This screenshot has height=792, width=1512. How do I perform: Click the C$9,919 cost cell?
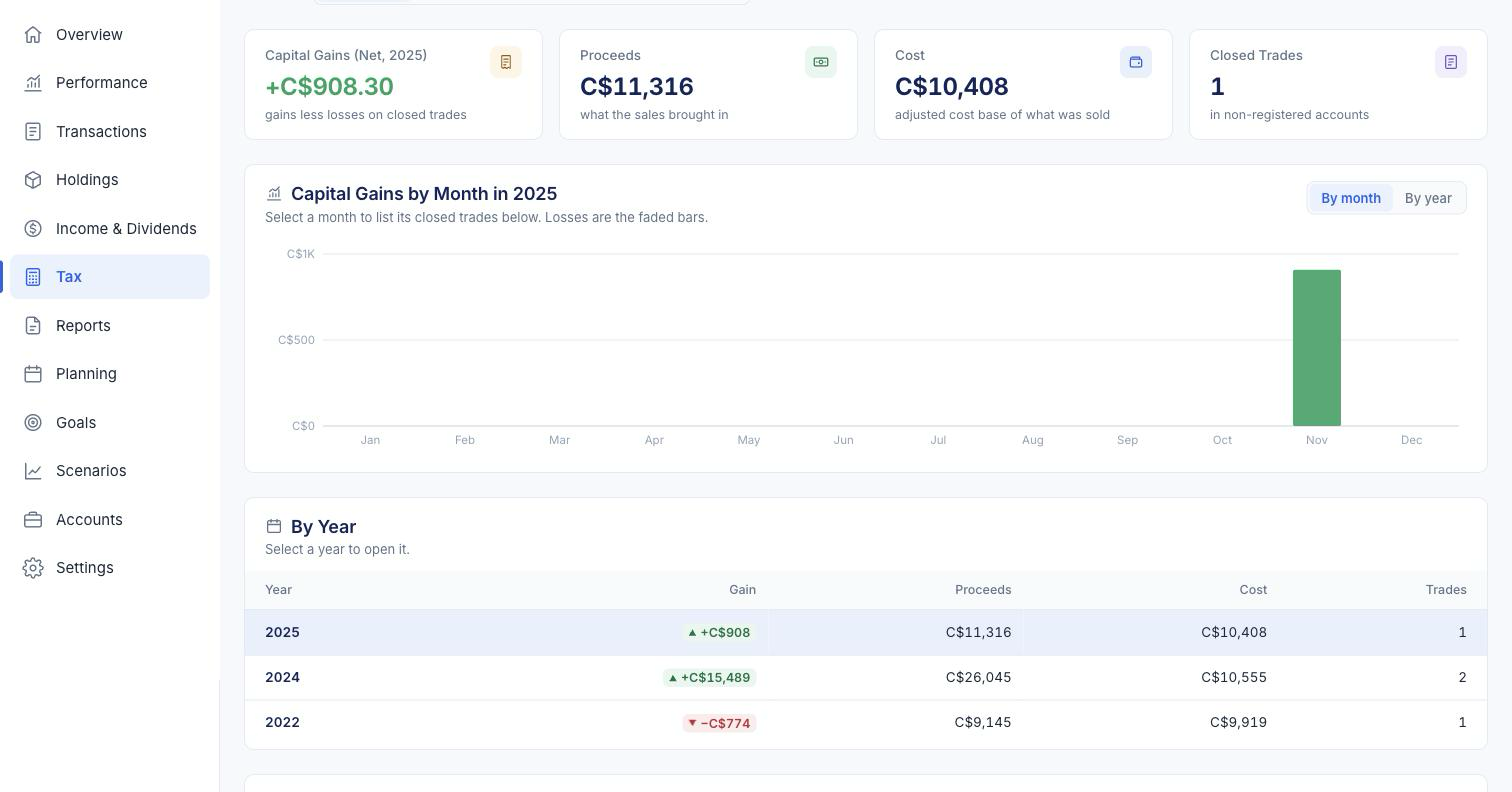(x=1238, y=723)
